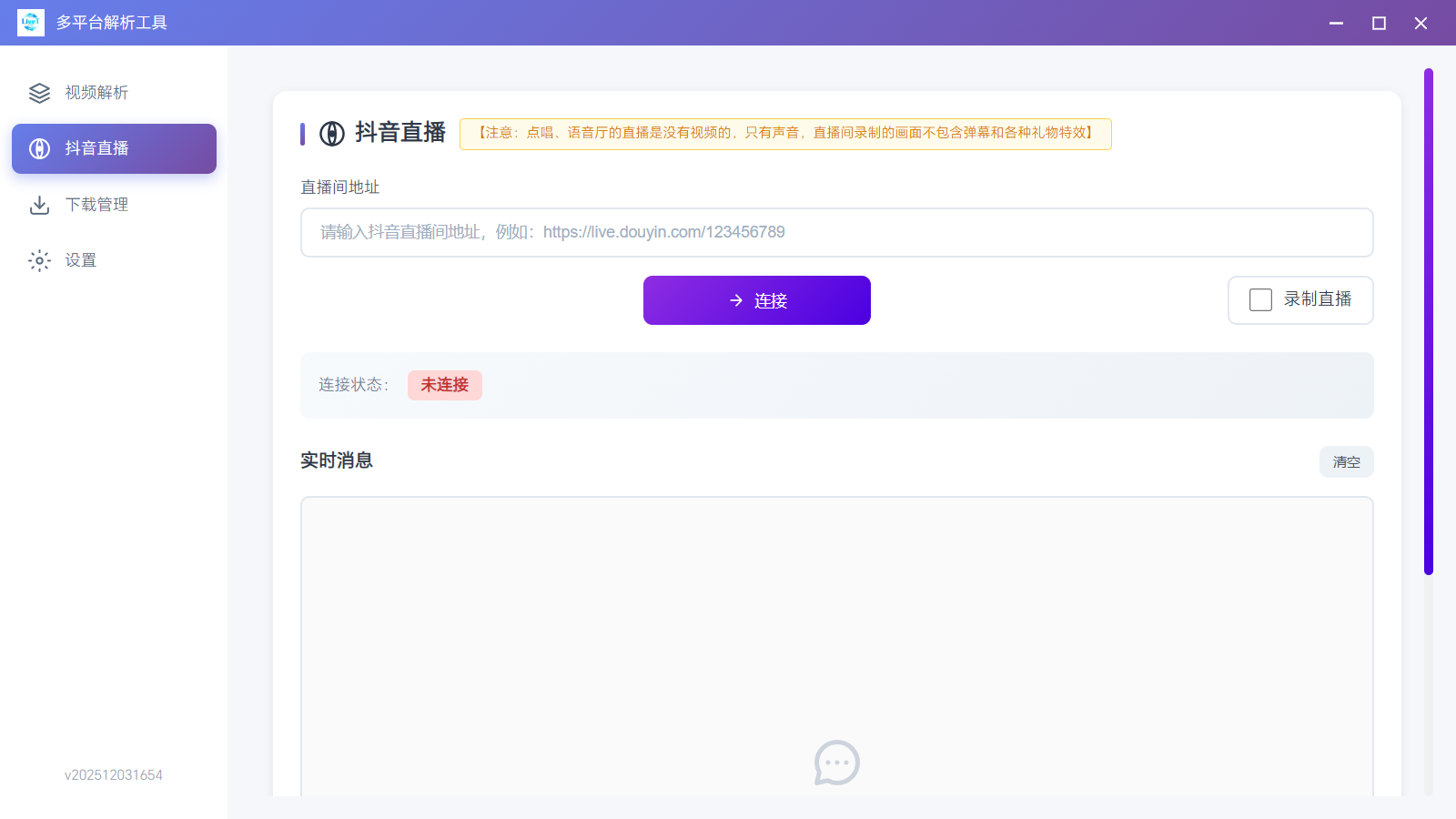Image resolution: width=1456 pixels, height=819 pixels.
Task: Click the version label v202512031654
Action: (x=113, y=774)
